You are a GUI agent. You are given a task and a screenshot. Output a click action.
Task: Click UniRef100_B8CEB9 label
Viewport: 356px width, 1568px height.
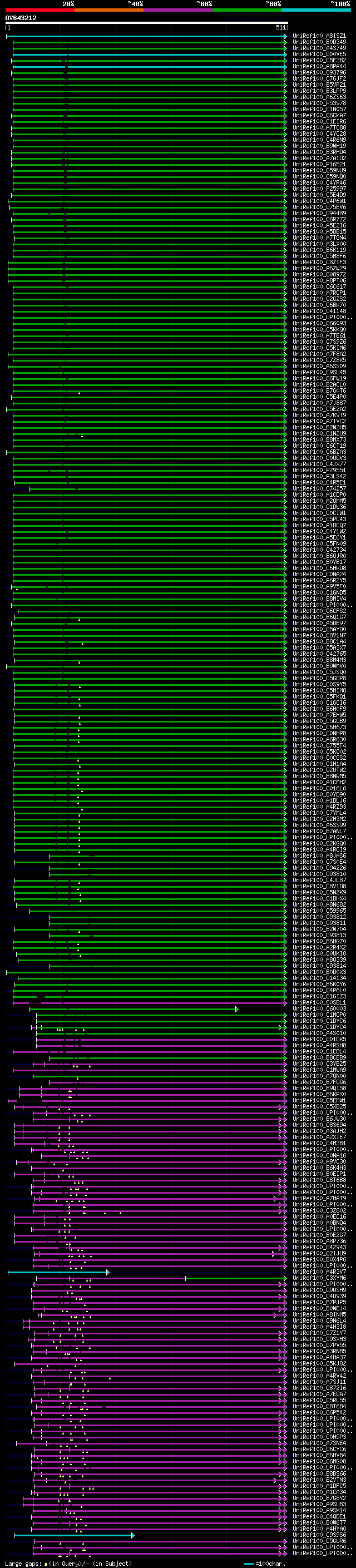(319, 1057)
